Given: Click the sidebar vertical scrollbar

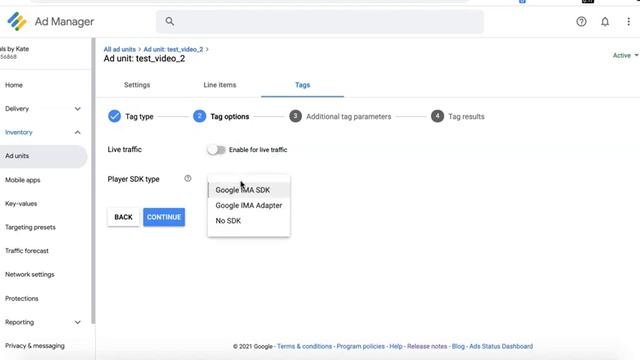Looking at the screenshot, I should pos(93,181).
